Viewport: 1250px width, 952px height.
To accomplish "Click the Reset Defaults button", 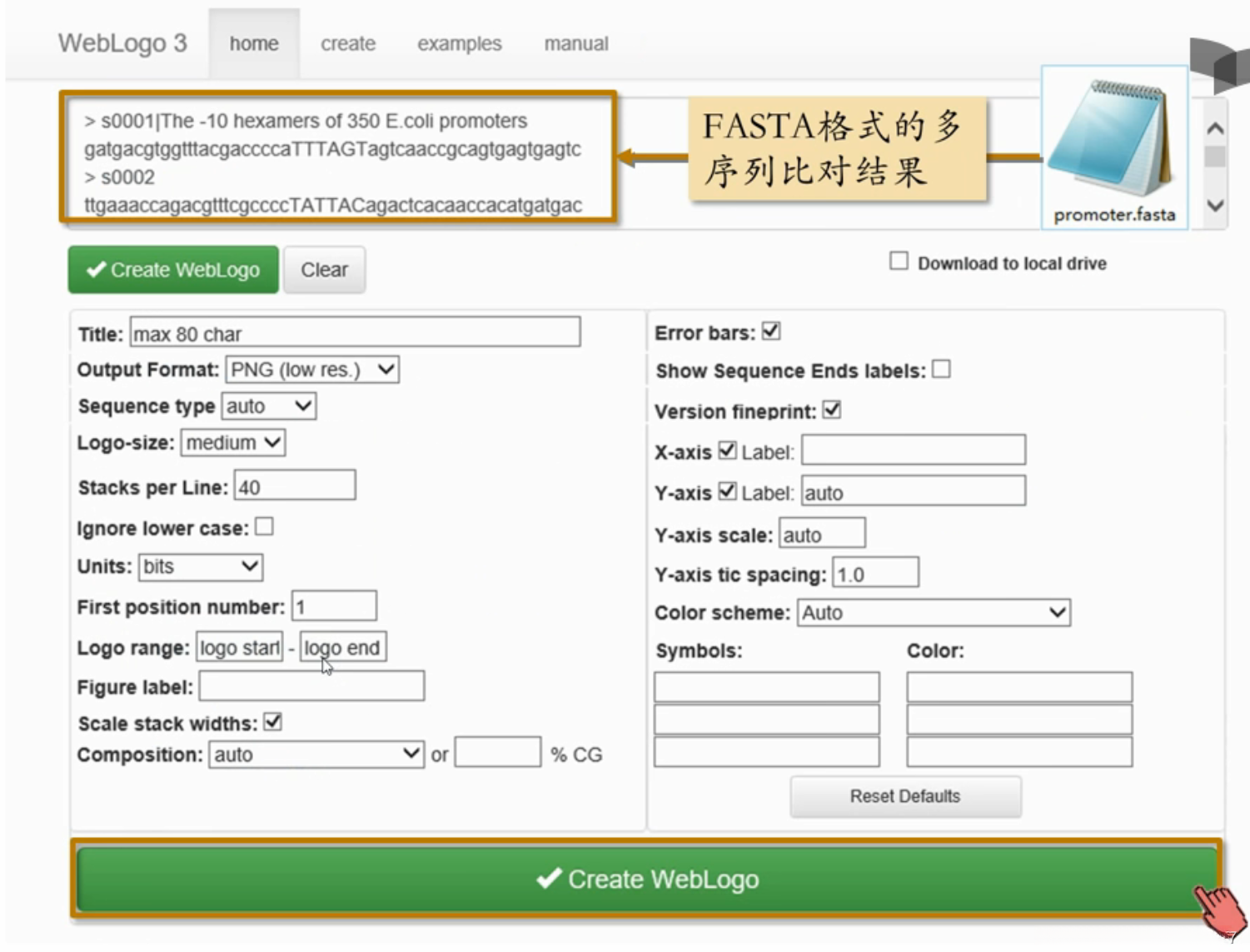I will (904, 795).
